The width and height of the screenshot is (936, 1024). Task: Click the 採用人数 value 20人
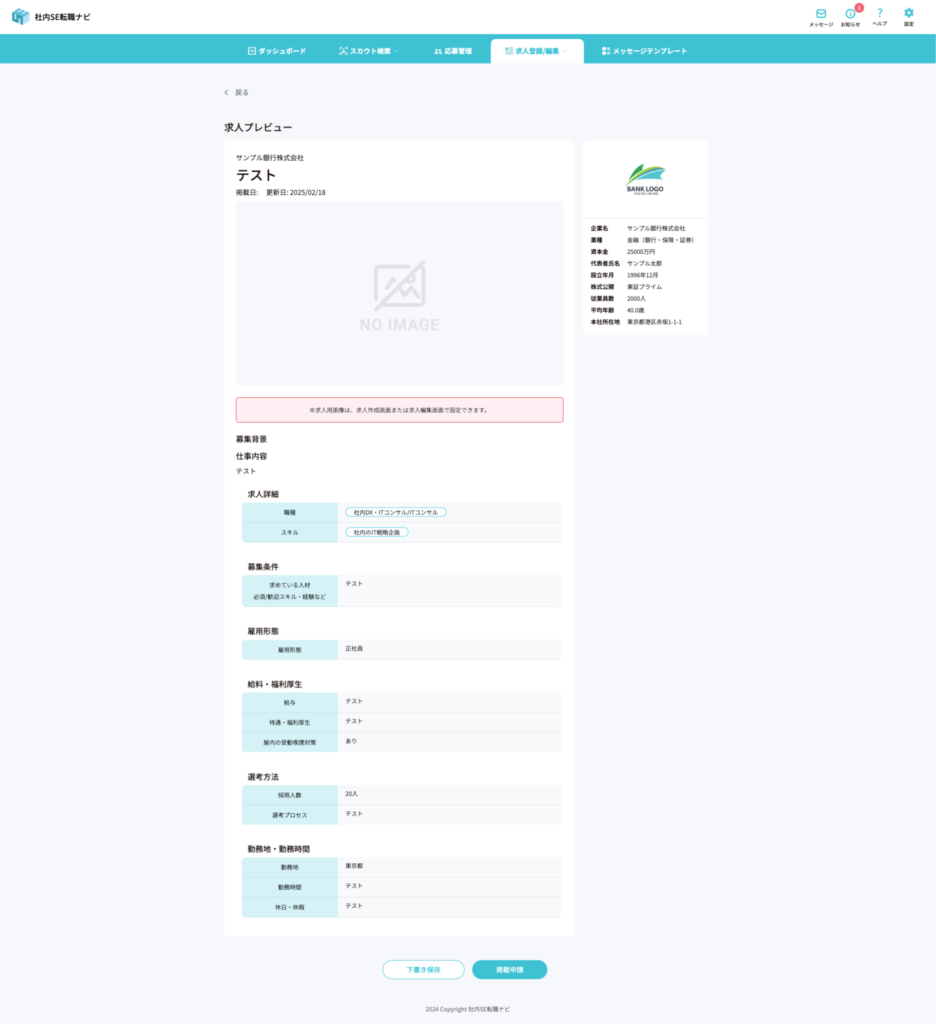[351, 794]
